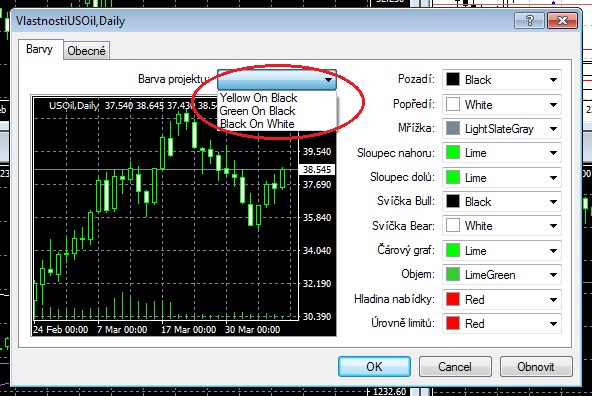Screen dimensions: 592x396
Task: Click the white Svíčka Bear swatch
Action: pos(453,225)
